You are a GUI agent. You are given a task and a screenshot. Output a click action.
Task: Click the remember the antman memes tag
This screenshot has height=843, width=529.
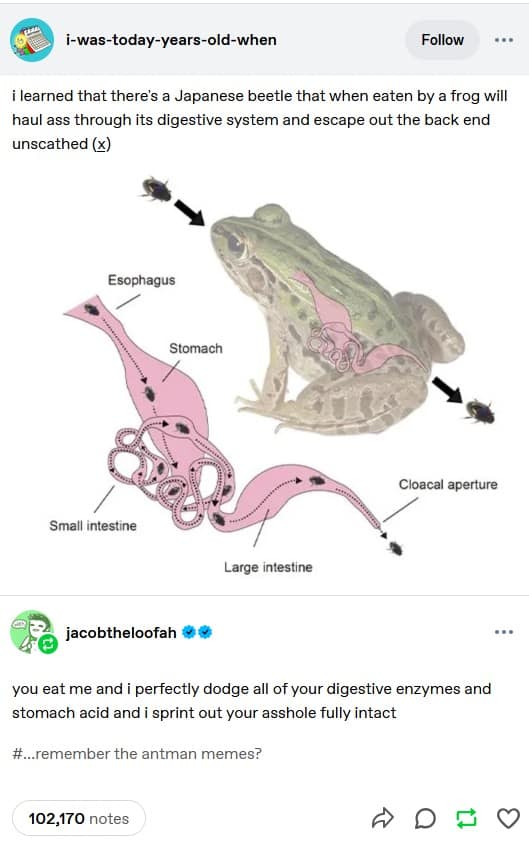(x=137, y=754)
